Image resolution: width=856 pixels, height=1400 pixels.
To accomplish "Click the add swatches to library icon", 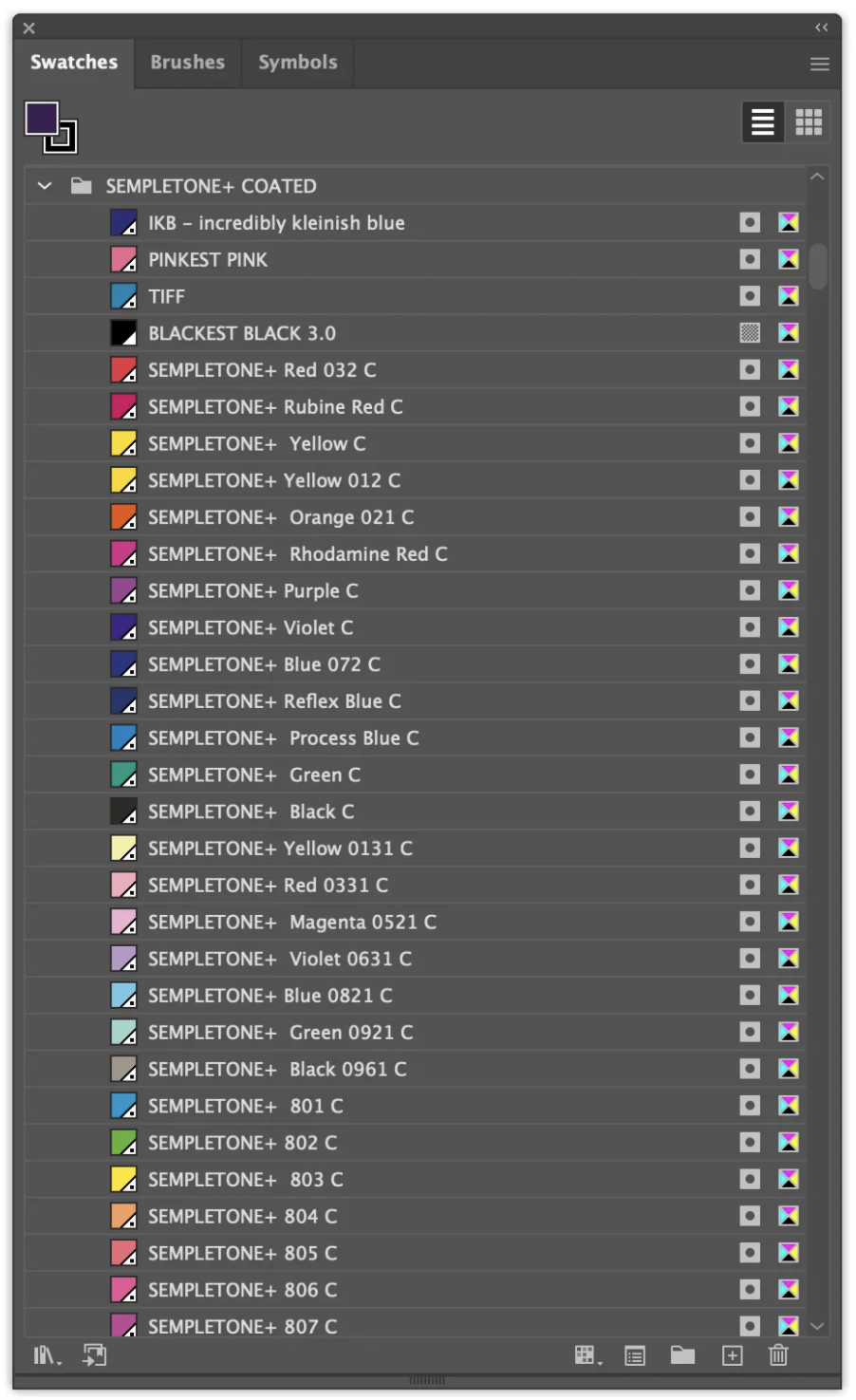I will [95, 1355].
